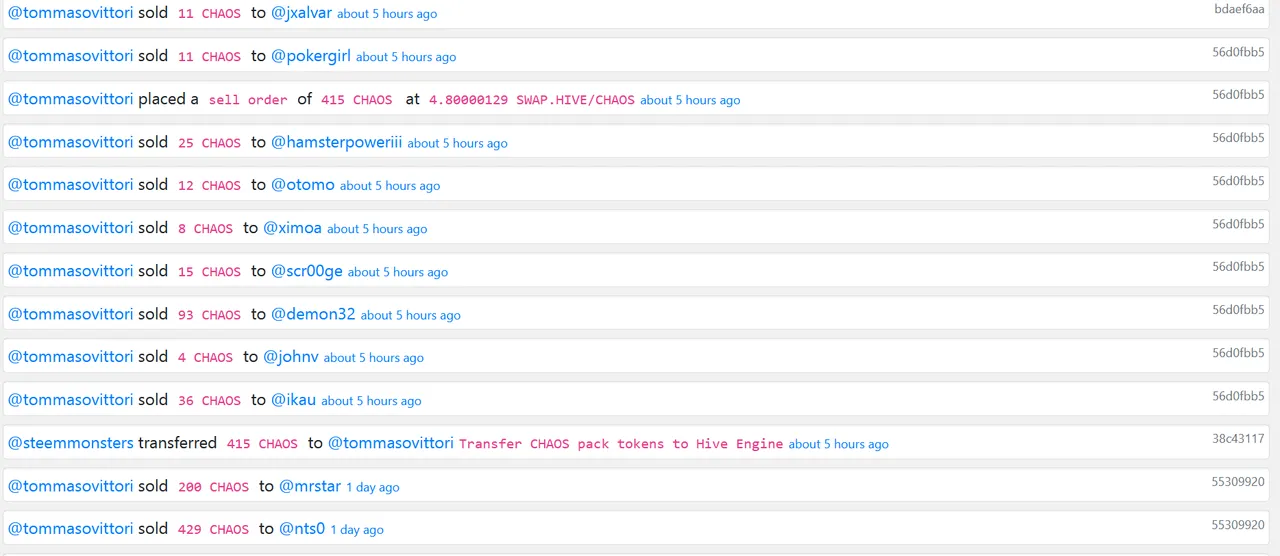Open transaction ID 56d0fbb5 in the @ikau row

point(1239,396)
